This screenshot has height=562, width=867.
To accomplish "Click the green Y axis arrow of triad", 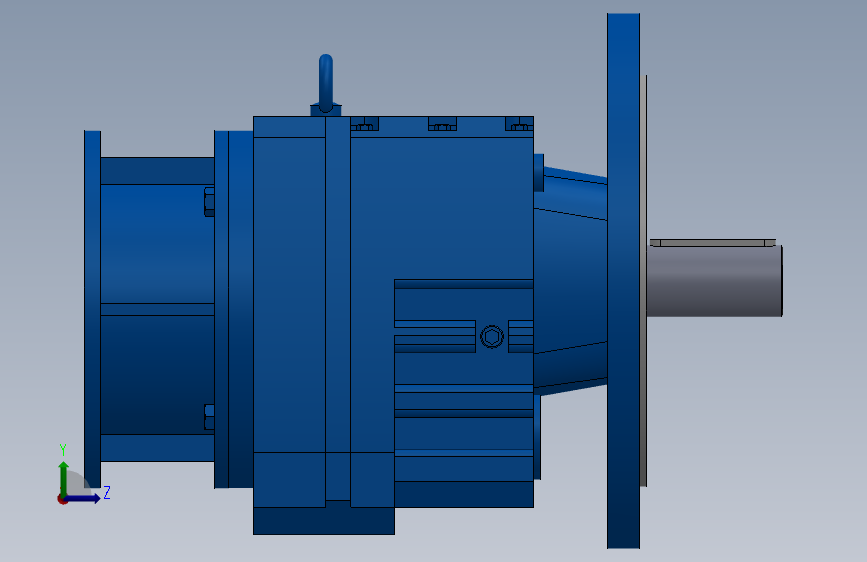I will click(x=64, y=479).
